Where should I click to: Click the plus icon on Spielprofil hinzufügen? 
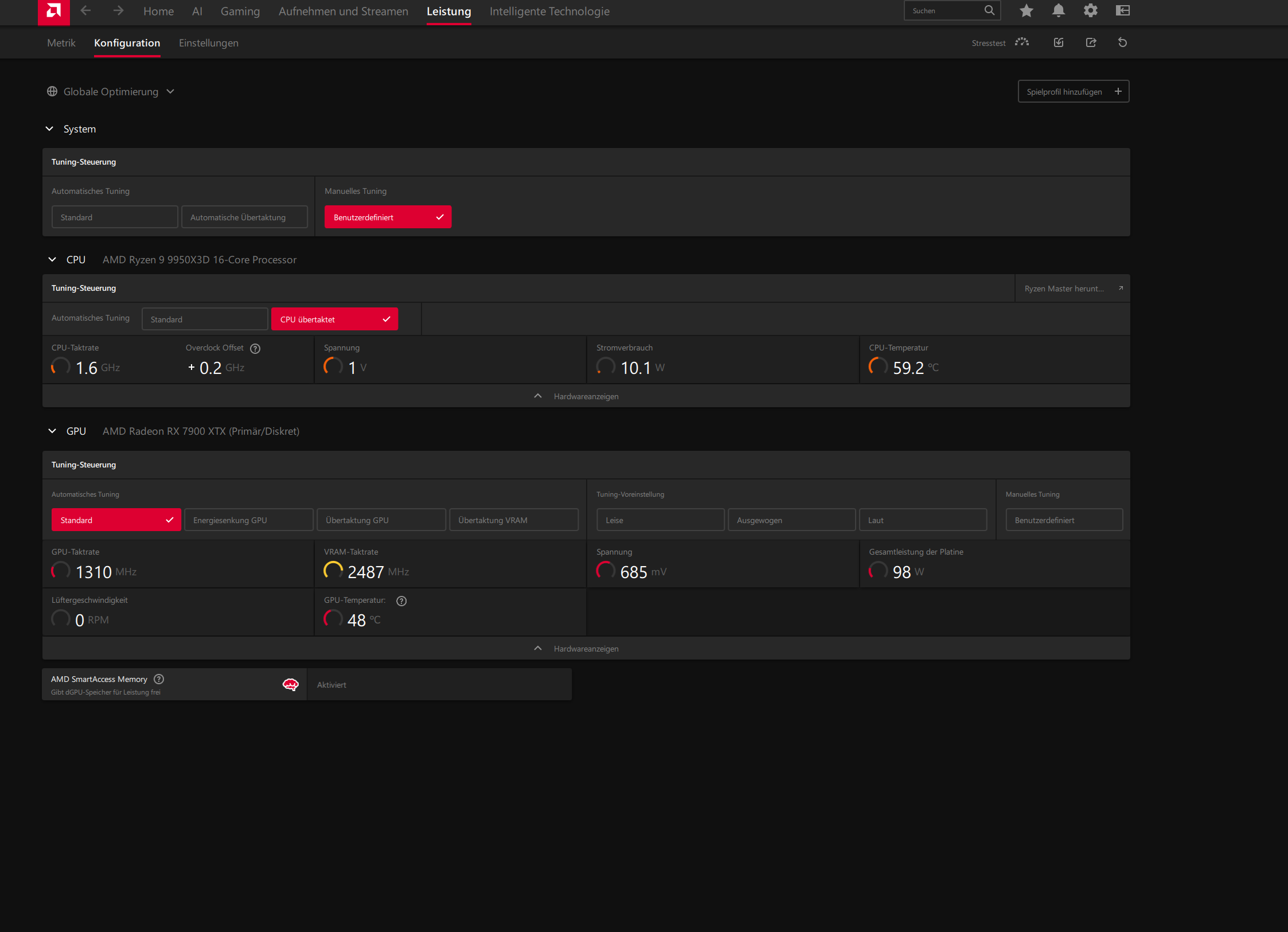pos(1118,91)
